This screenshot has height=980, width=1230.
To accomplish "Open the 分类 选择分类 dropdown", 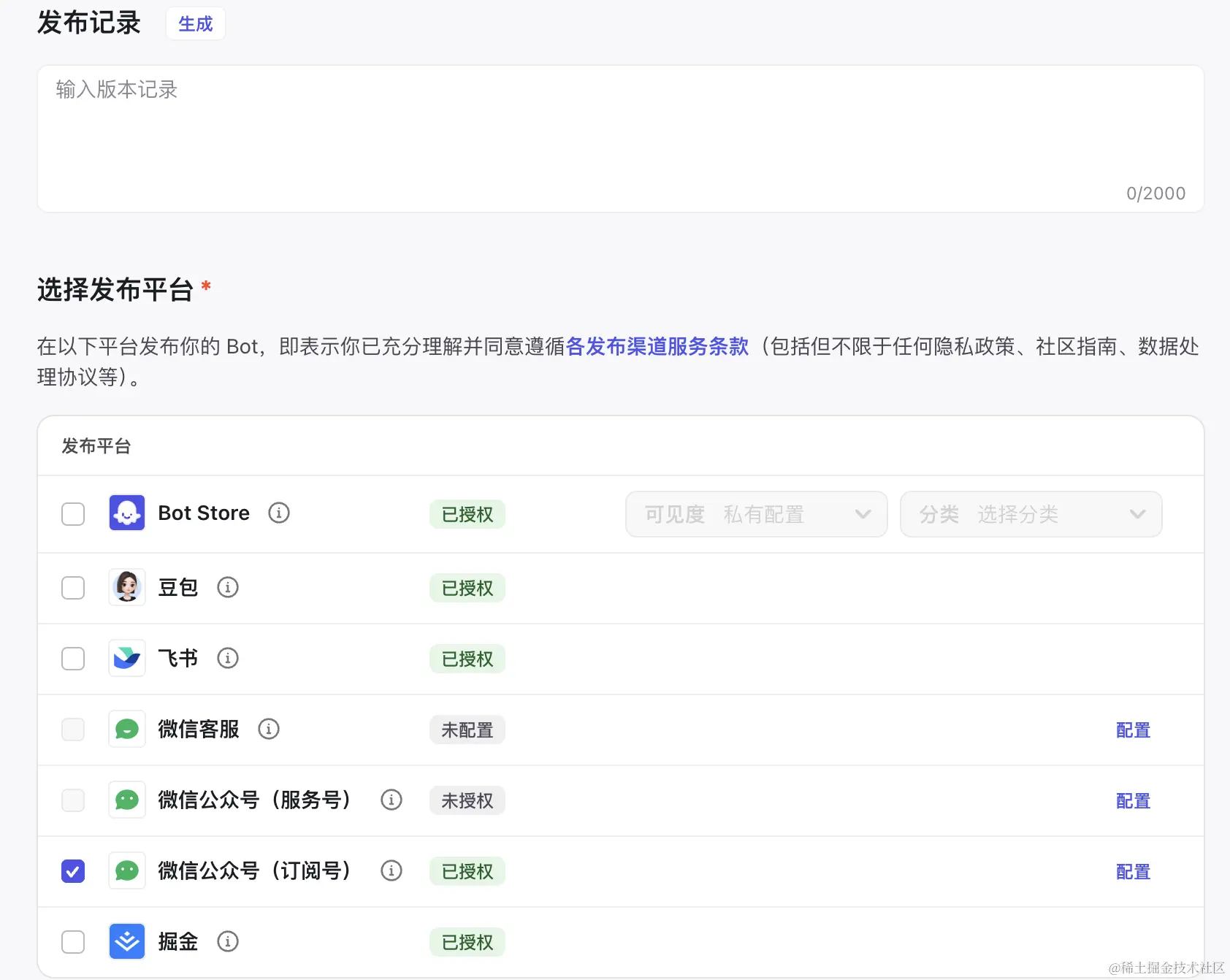I will click(1031, 514).
